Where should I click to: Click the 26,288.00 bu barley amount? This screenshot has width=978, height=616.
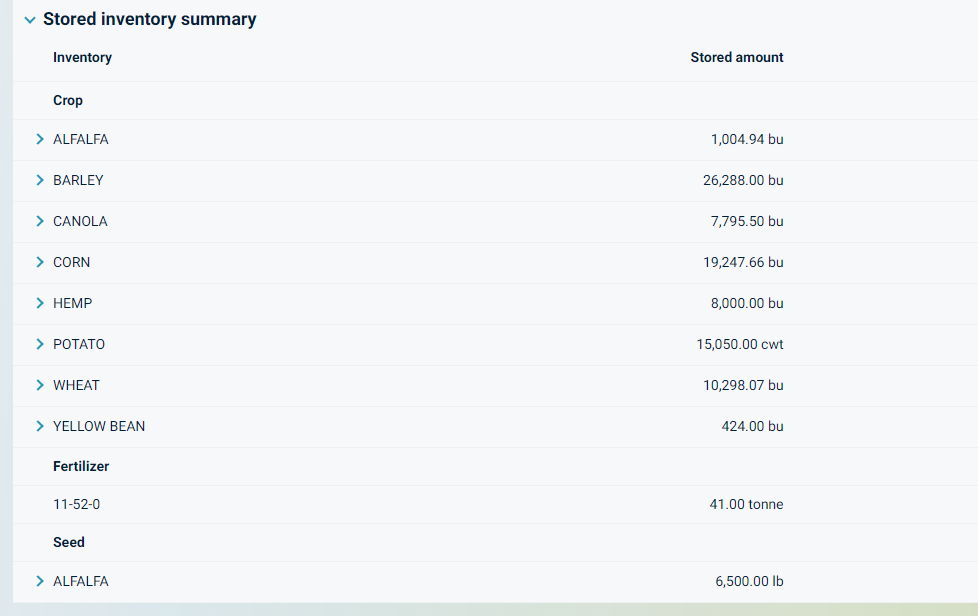point(743,181)
